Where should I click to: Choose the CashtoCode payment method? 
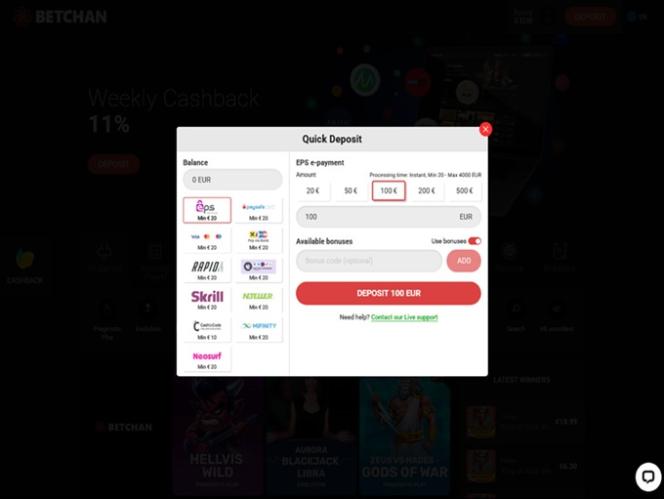pyautogui.click(x=207, y=330)
